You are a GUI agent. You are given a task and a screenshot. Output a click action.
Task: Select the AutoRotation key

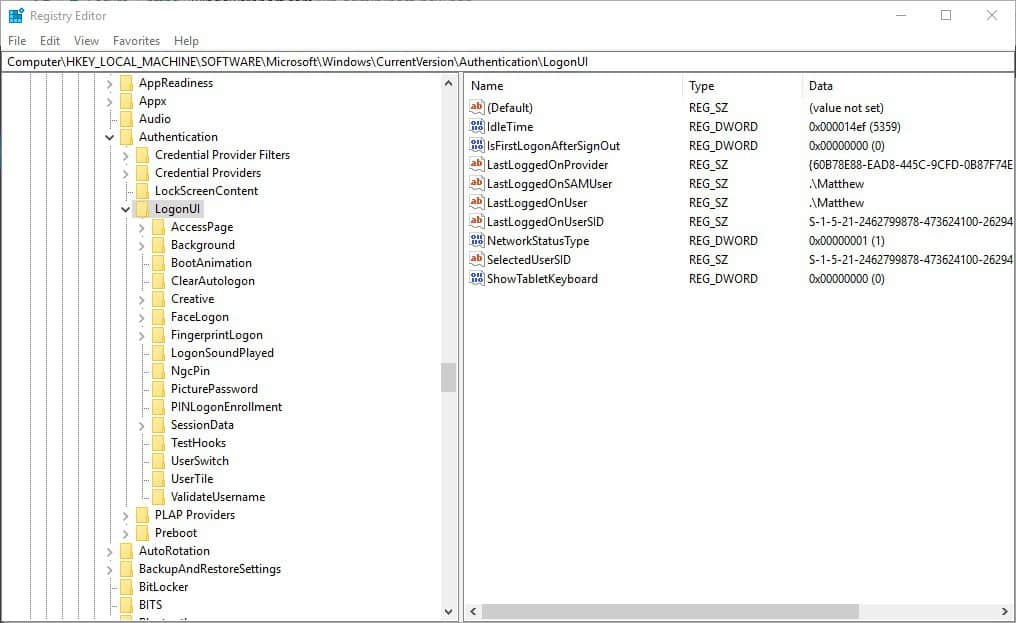pos(174,551)
